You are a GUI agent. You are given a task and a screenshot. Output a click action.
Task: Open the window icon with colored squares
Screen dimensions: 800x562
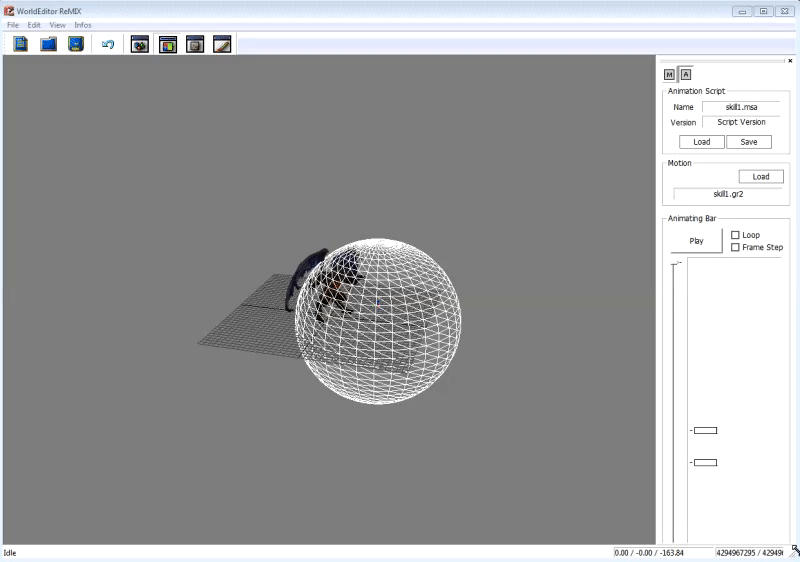(x=168, y=44)
